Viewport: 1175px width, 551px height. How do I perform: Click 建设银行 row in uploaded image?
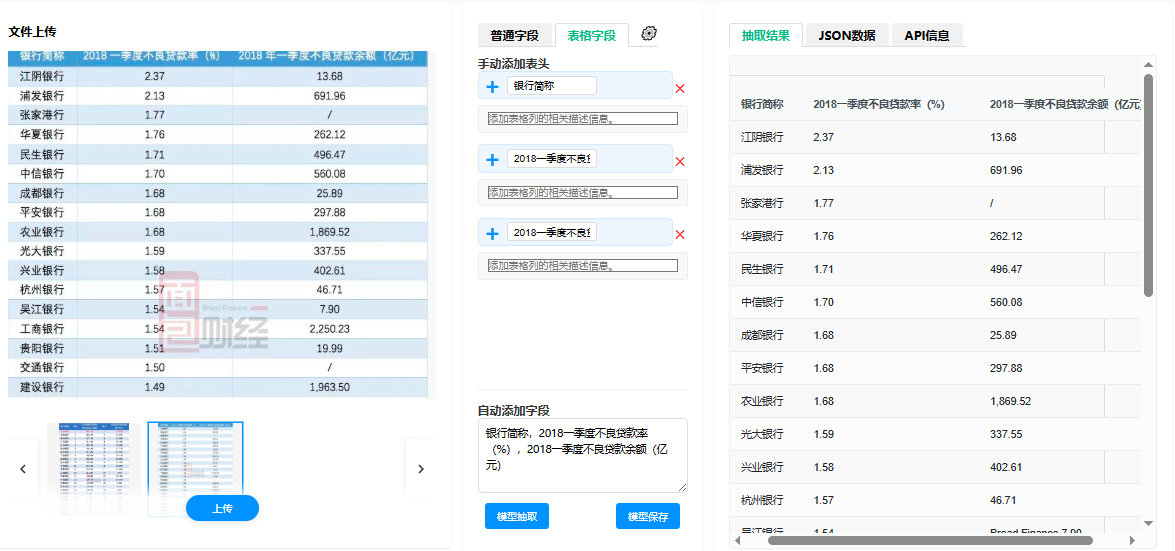coord(218,388)
